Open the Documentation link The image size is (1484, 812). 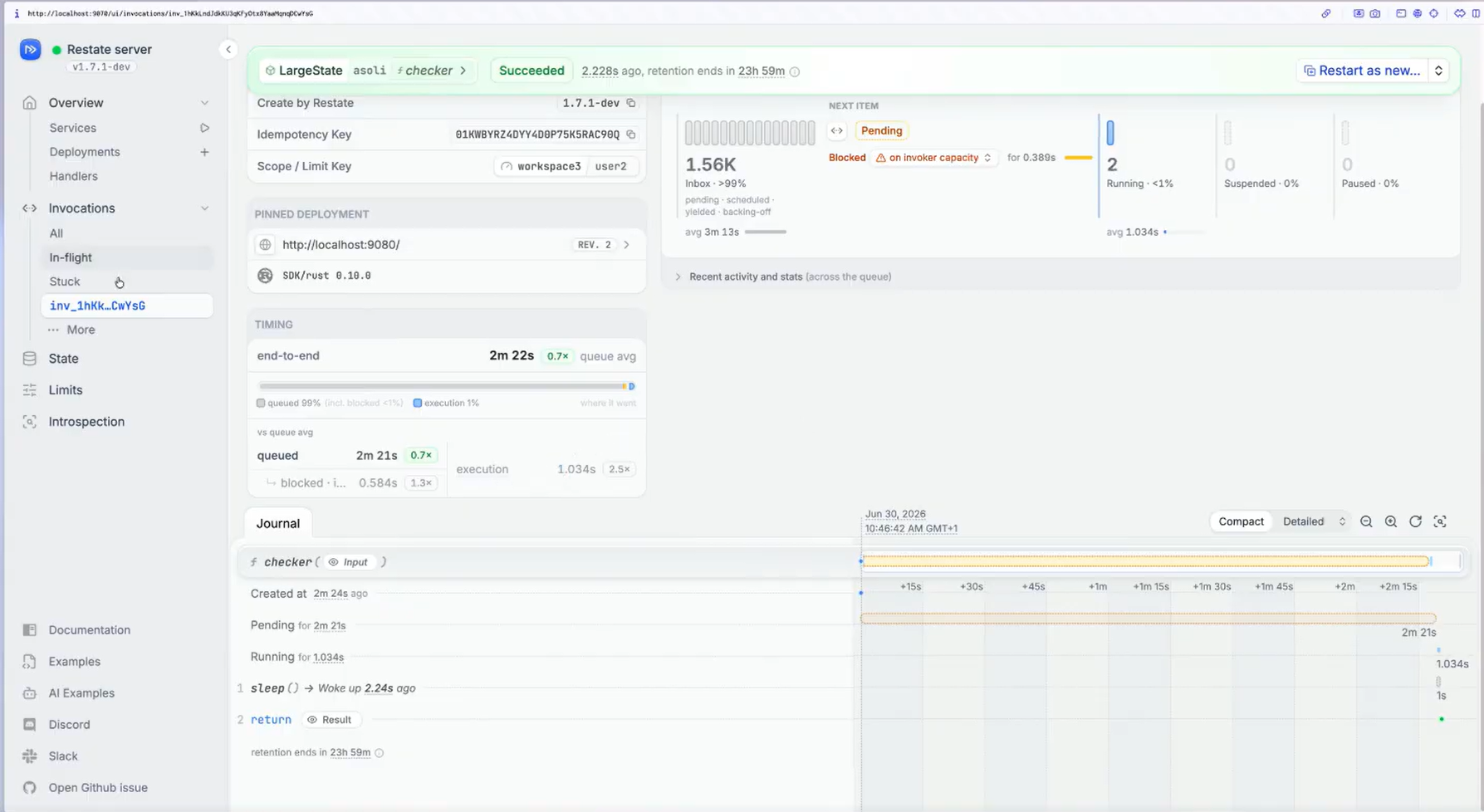point(90,630)
